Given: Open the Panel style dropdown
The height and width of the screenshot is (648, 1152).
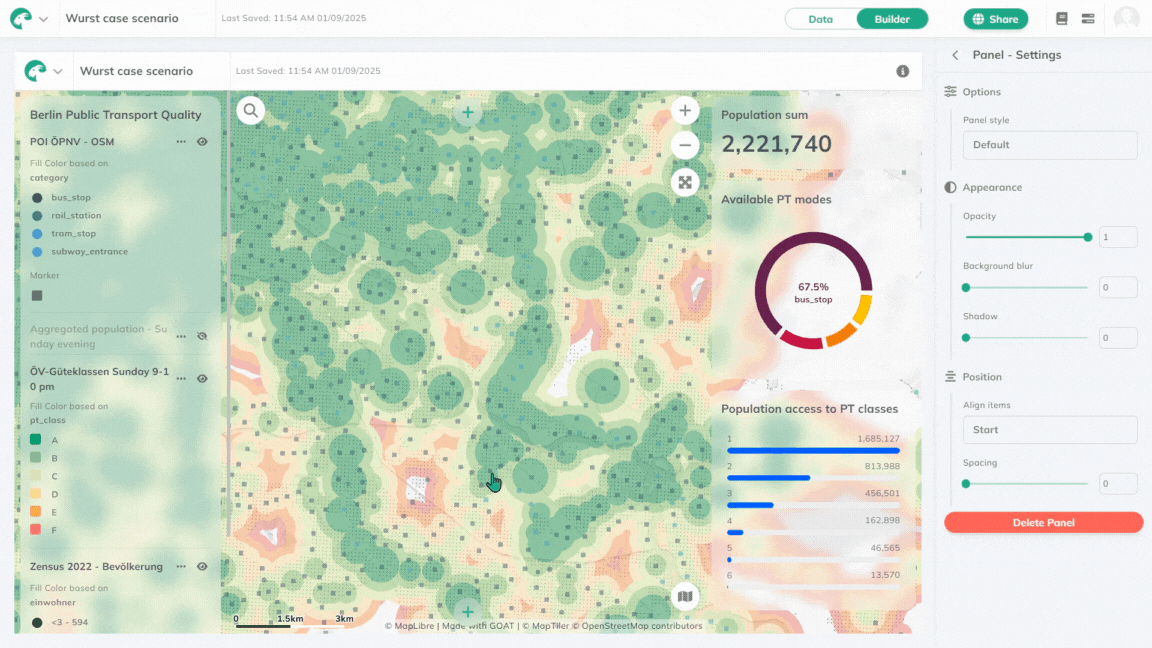Looking at the screenshot, I should (1050, 145).
